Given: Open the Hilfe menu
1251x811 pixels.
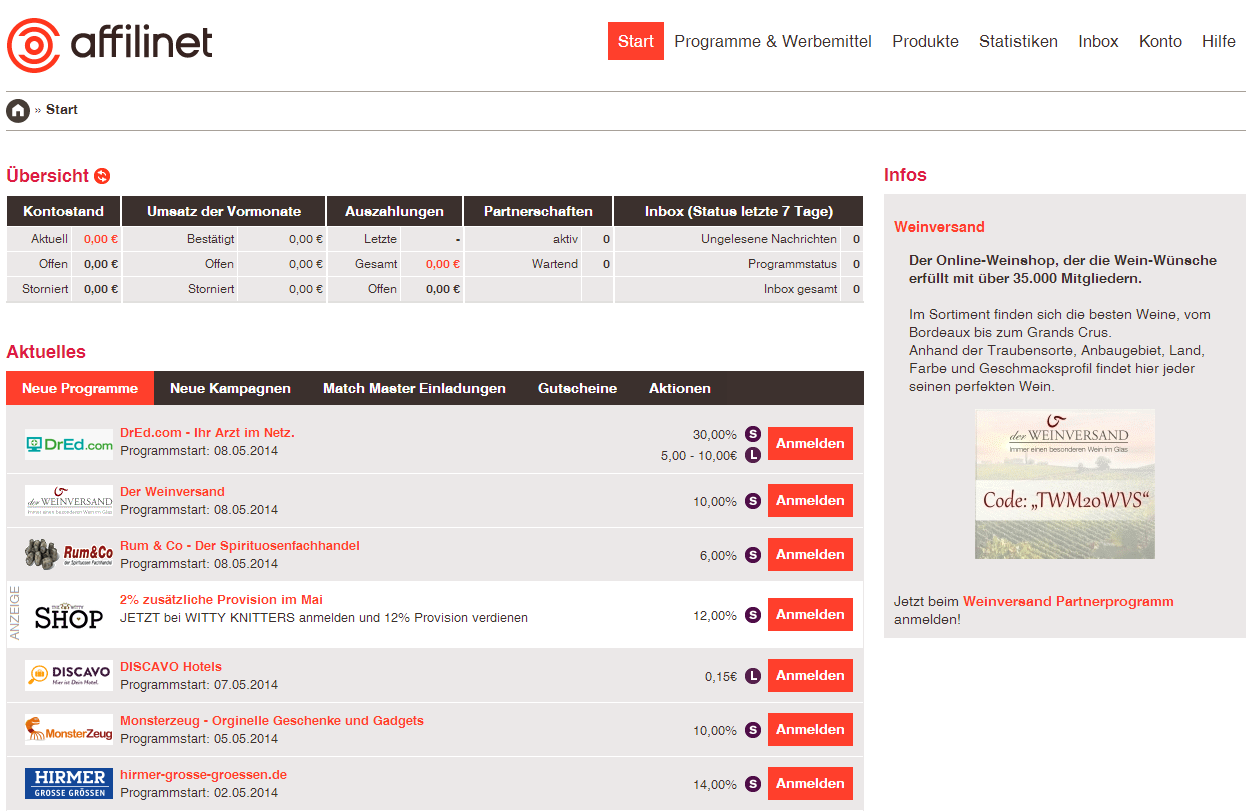Looking at the screenshot, I should [x=1219, y=41].
